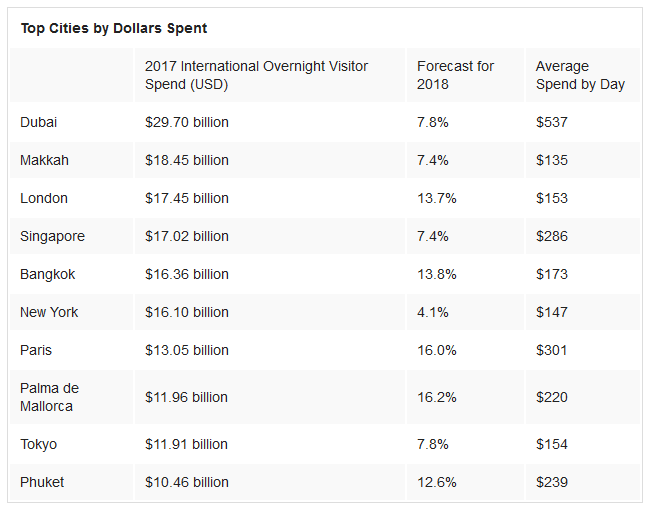Click the $301 average spend for Paris
Screen dimensions: 649x508
pos(551,350)
